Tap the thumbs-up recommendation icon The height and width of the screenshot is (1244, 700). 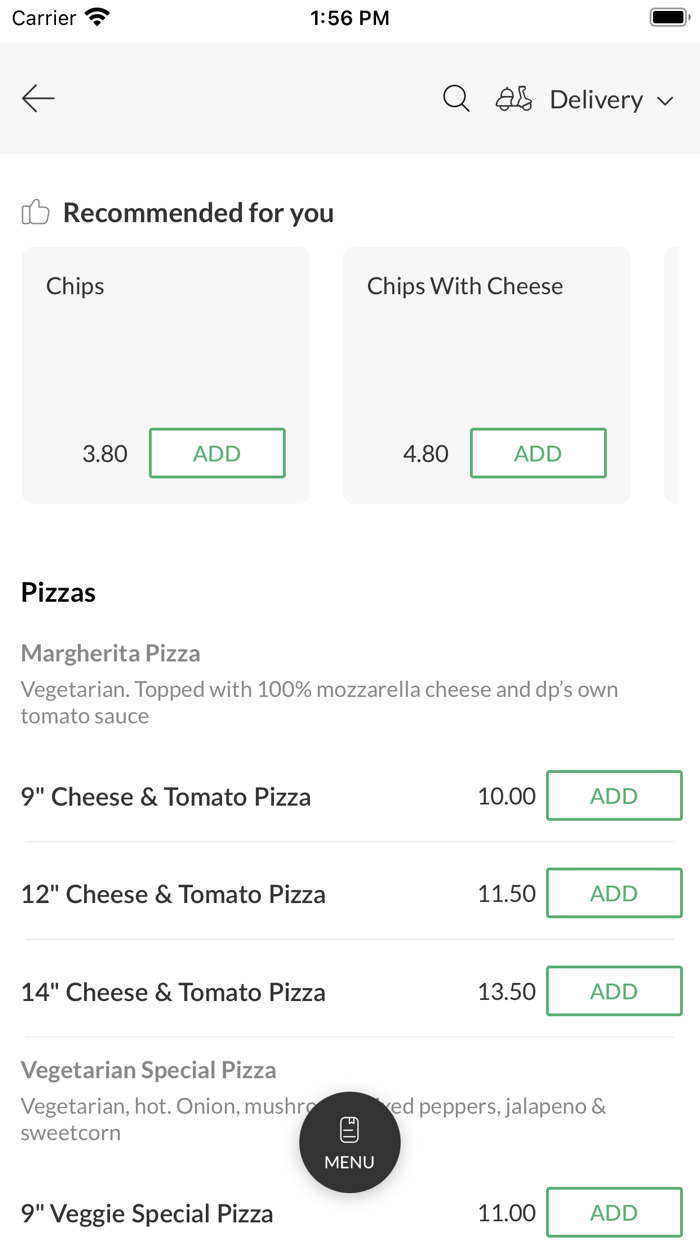tap(35, 211)
